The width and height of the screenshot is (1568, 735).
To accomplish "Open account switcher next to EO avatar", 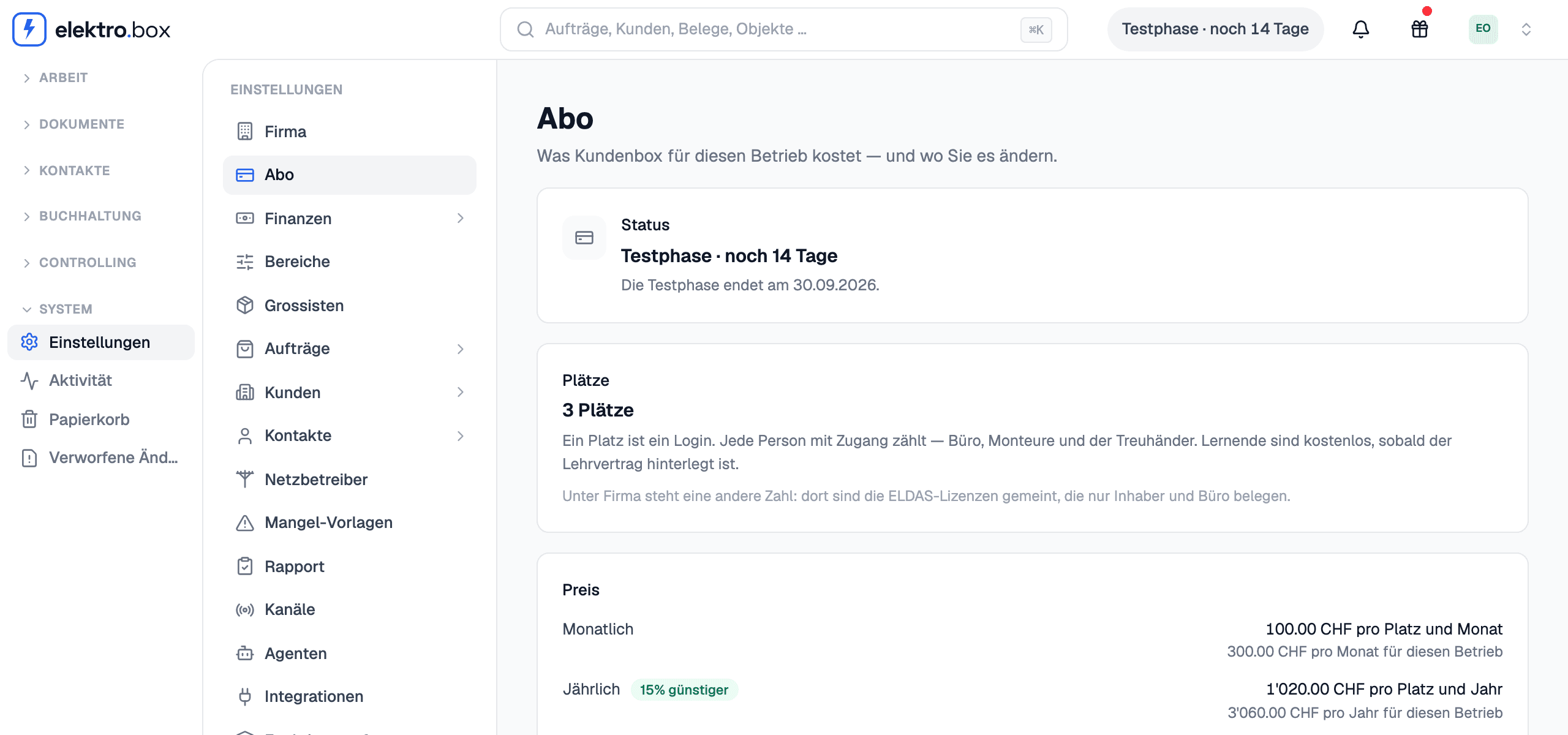I will click(1526, 29).
